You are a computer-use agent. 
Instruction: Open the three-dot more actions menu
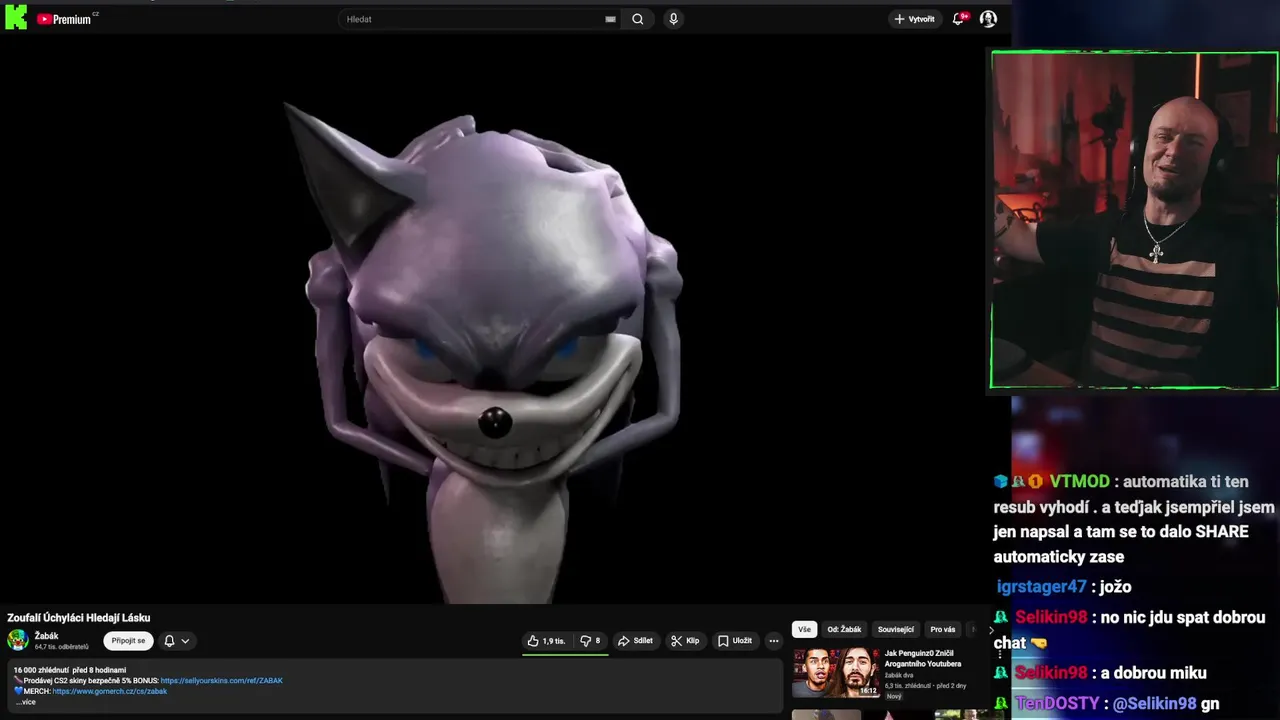(773, 641)
